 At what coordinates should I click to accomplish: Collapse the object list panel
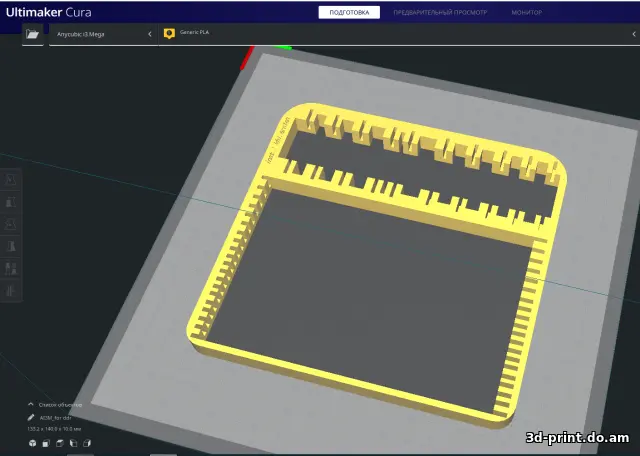[31, 405]
